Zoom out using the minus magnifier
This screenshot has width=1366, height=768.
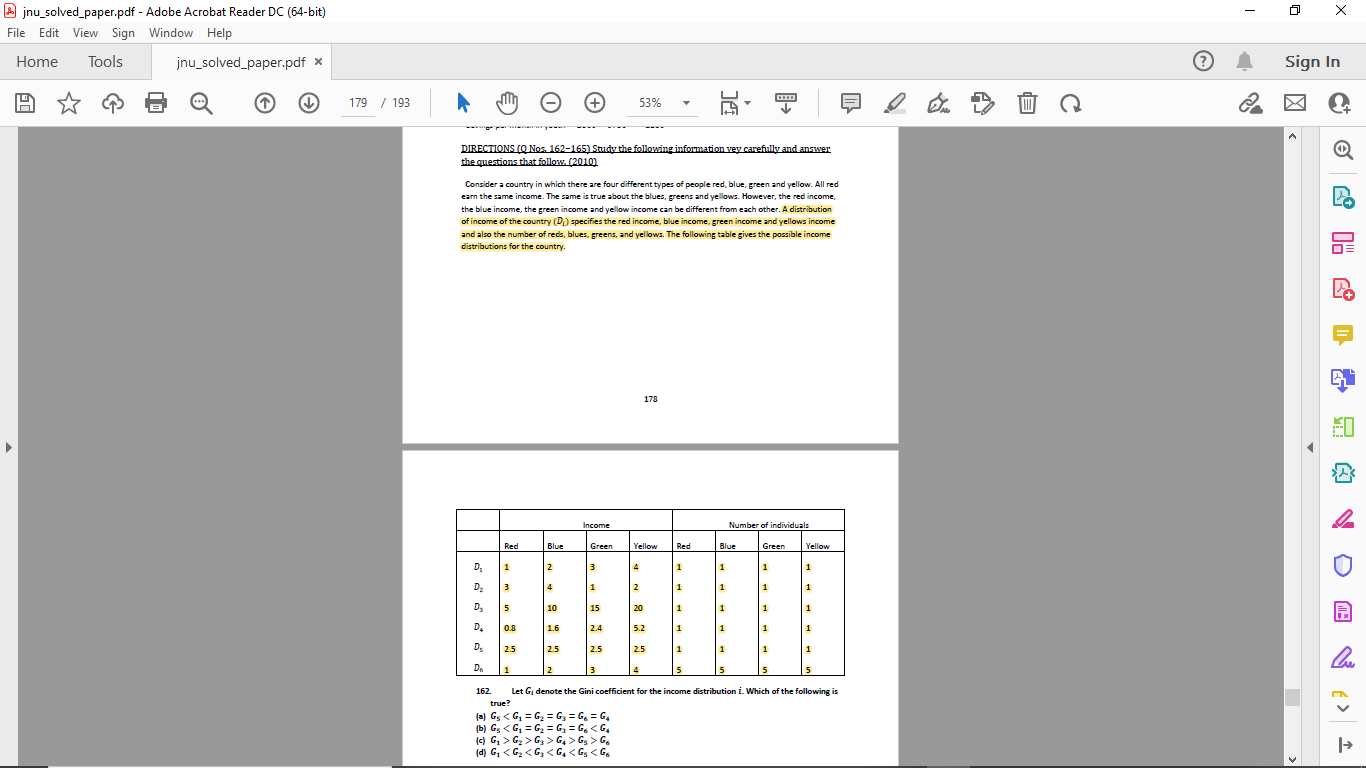click(549, 103)
